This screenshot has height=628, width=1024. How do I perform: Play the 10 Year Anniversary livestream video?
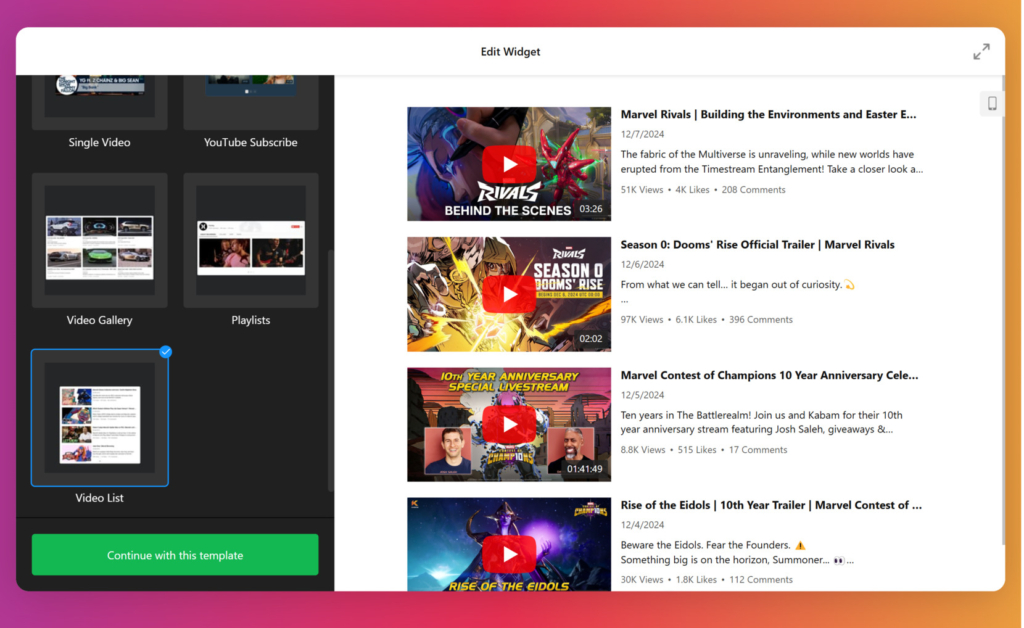click(508, 423)
